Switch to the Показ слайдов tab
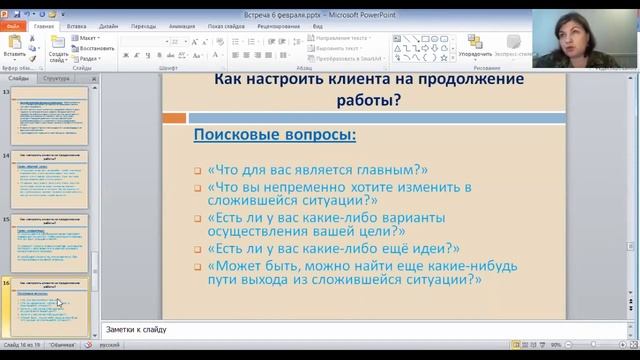Viewport: 640px width, 360px height. (226, 26)
